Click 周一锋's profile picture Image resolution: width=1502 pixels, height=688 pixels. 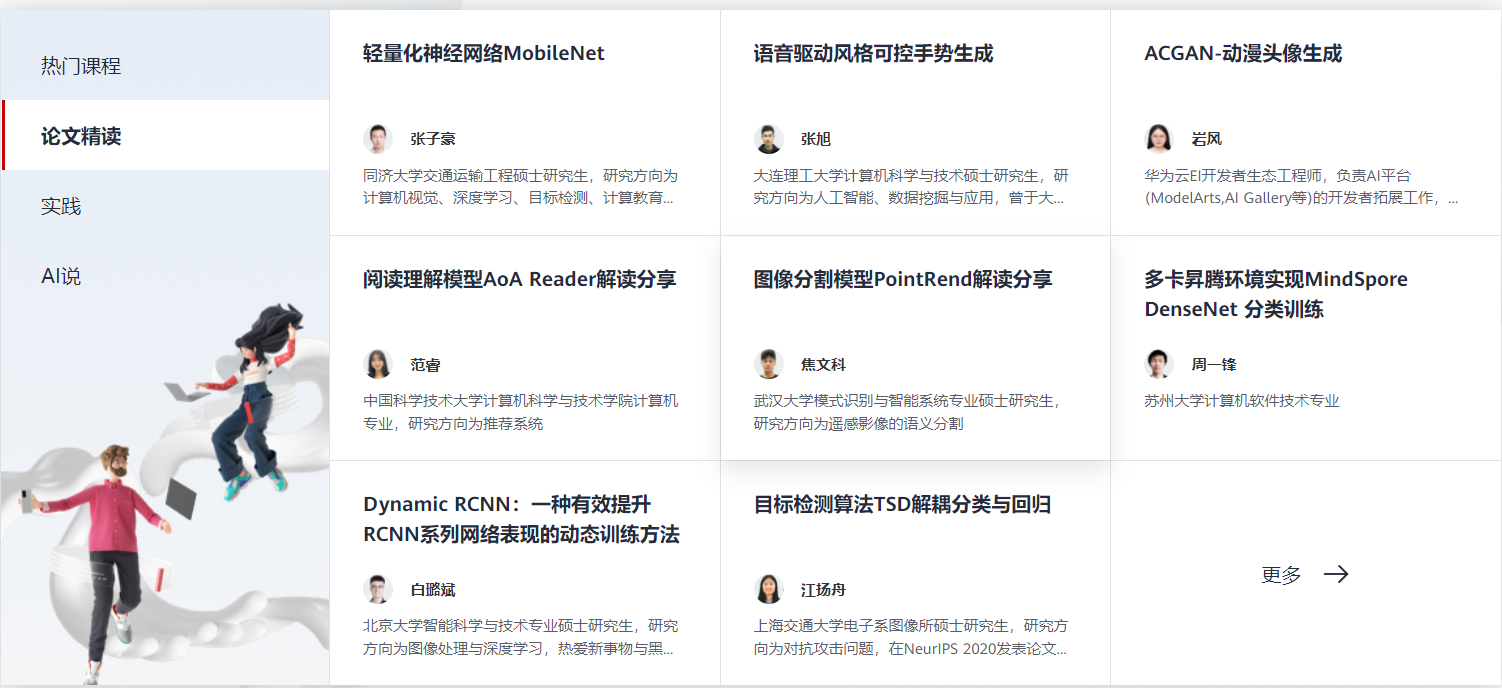[1159, 364]
